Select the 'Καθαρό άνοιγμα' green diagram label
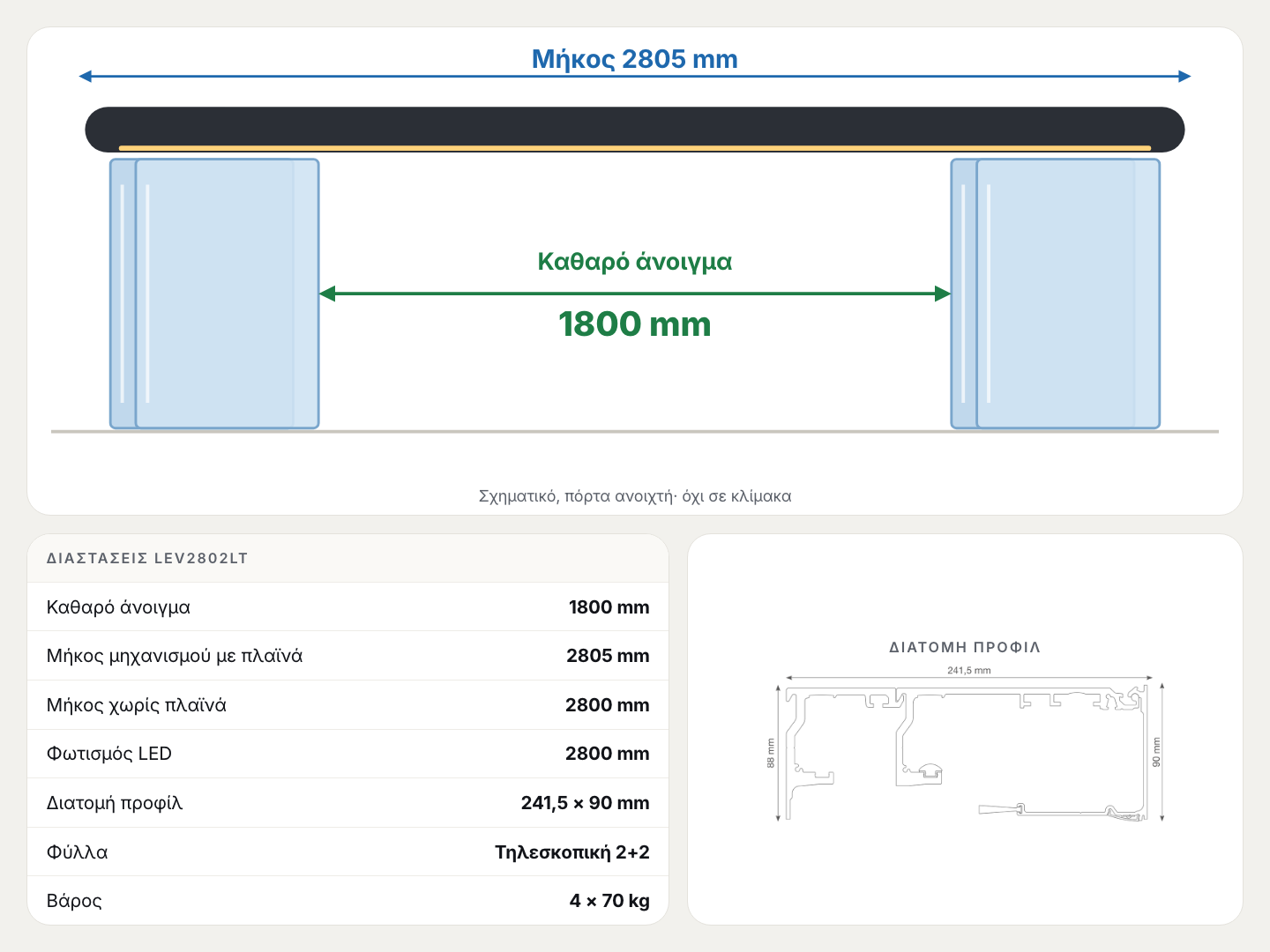The height and width of the screenshot is (952, 1270). coord(635,262)
